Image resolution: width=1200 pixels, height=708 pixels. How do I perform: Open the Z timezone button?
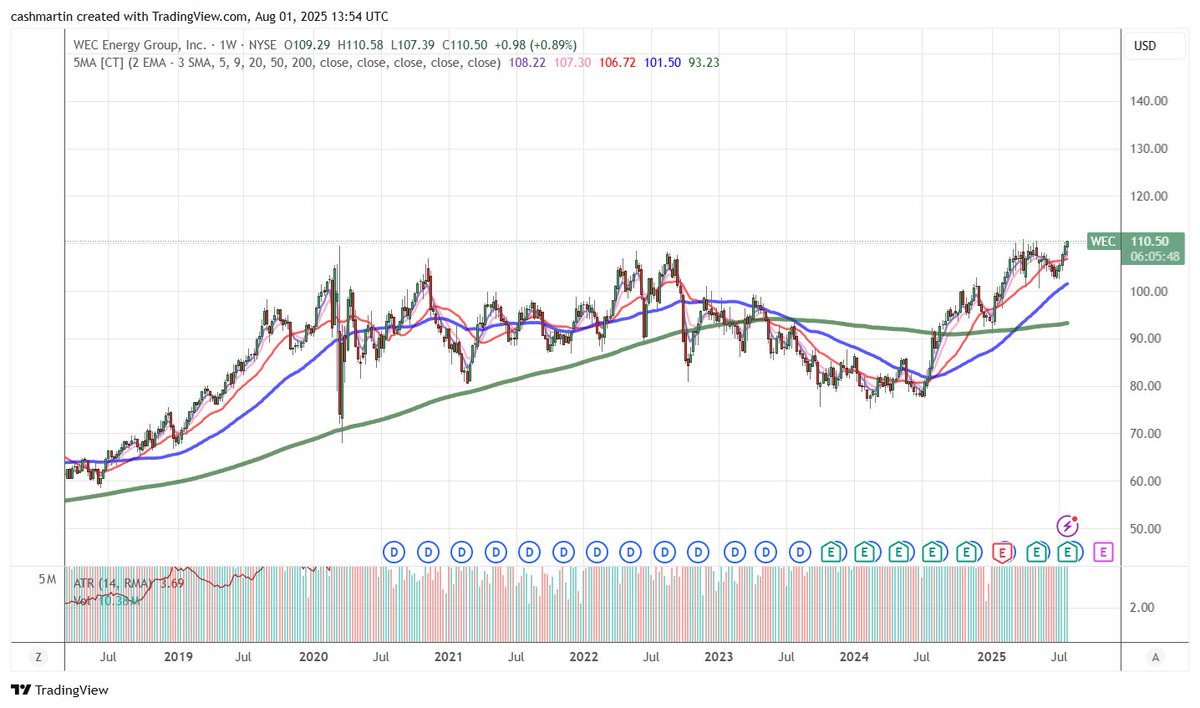38,657
